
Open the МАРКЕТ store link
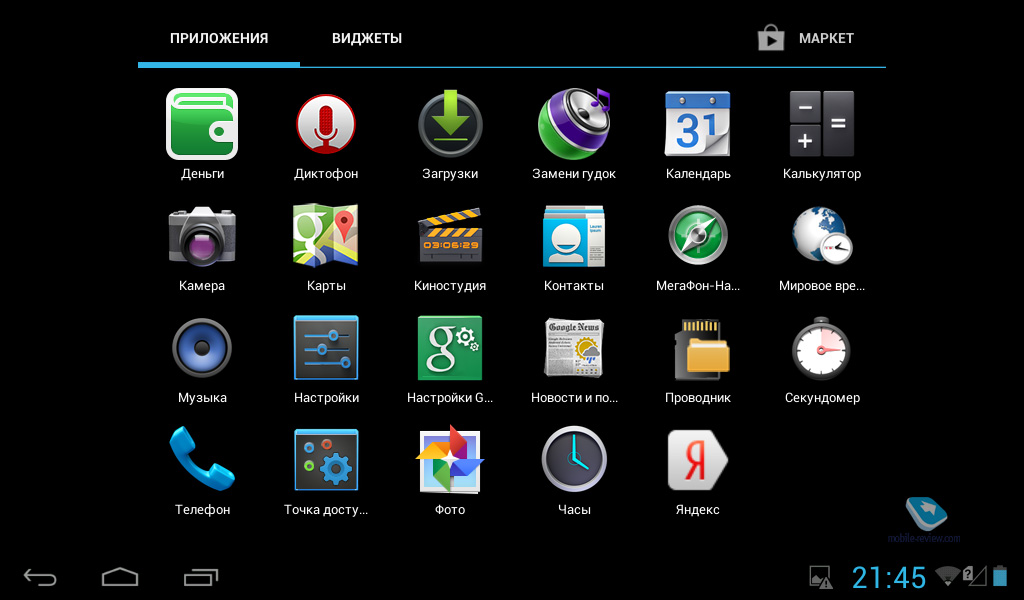point(806,38)
